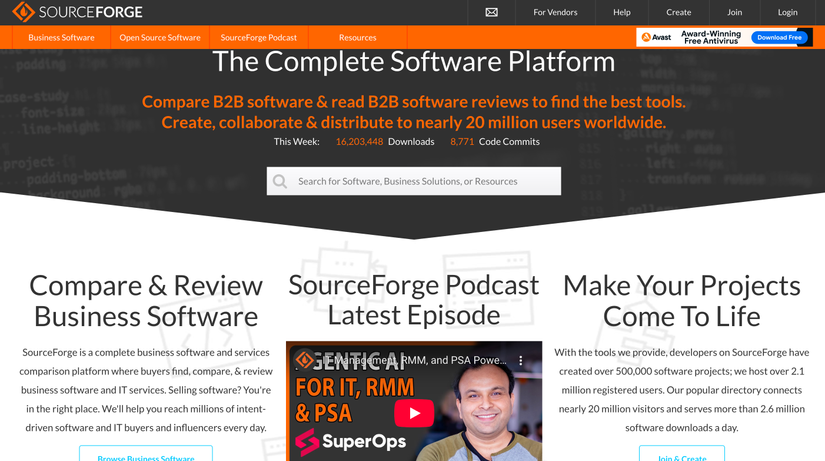Click the 8,771 code commits count
825x461 pixels.
462,142
